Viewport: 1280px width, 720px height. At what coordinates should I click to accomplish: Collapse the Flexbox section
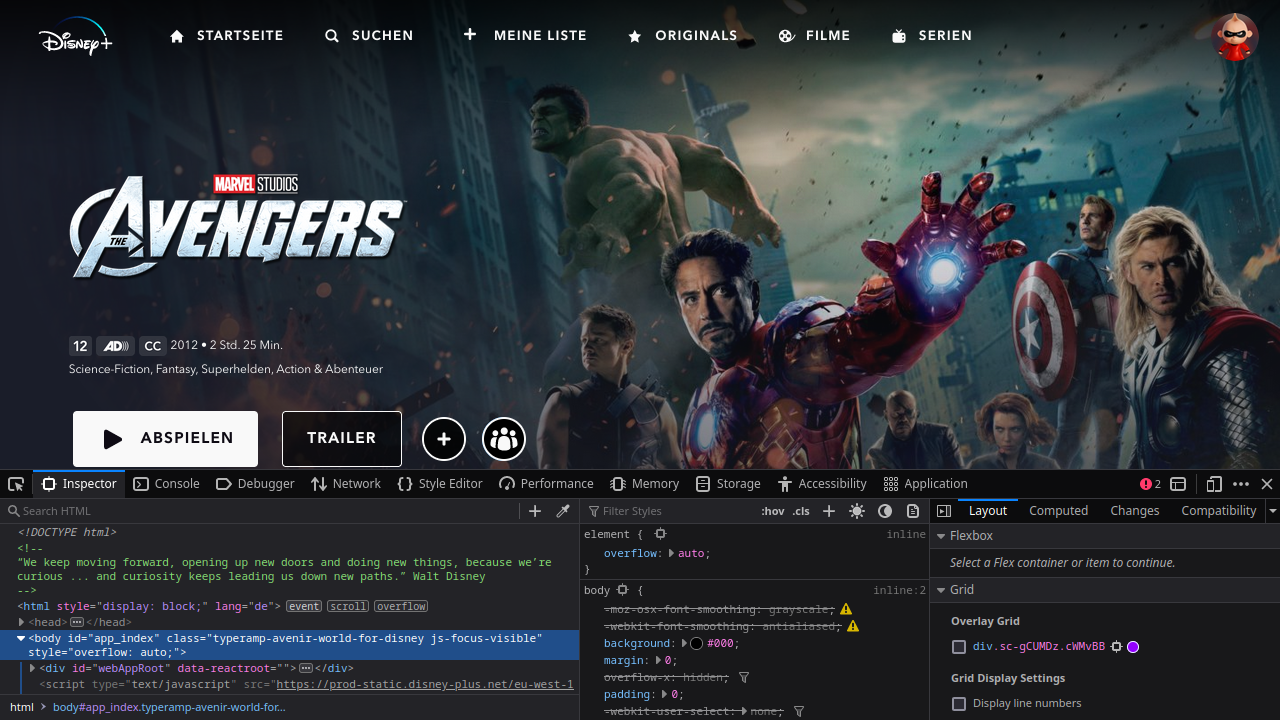point(941,536)
